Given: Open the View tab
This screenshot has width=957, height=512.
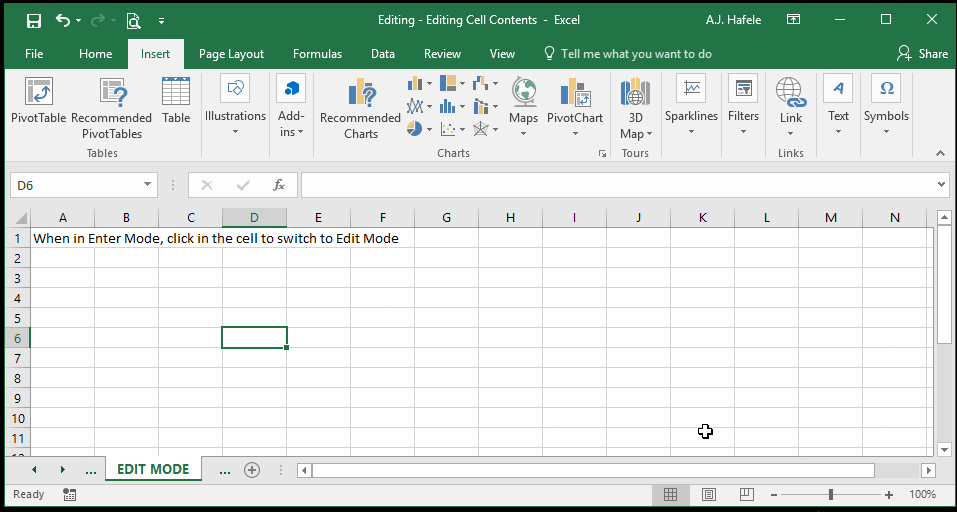Looking at the screenshot, I should point(502,54).
